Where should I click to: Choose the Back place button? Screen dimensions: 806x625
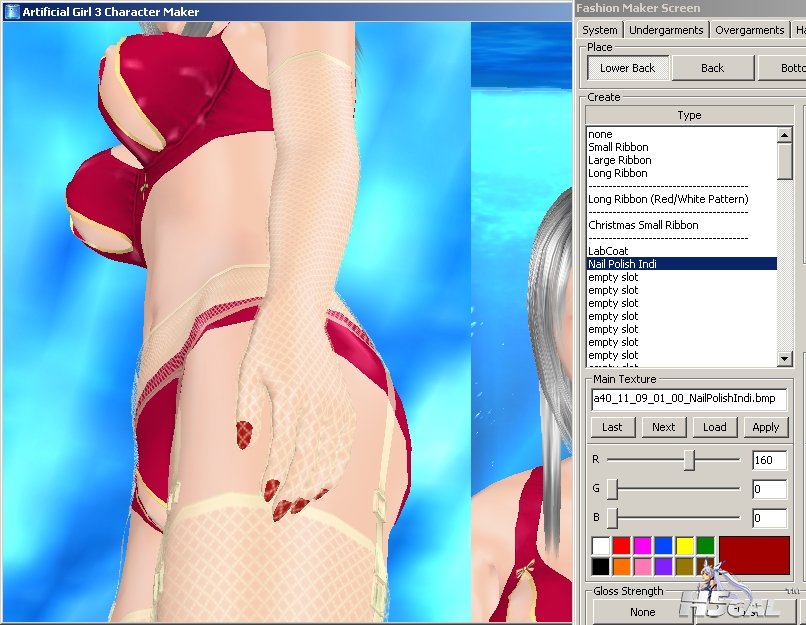pos(712,68)
